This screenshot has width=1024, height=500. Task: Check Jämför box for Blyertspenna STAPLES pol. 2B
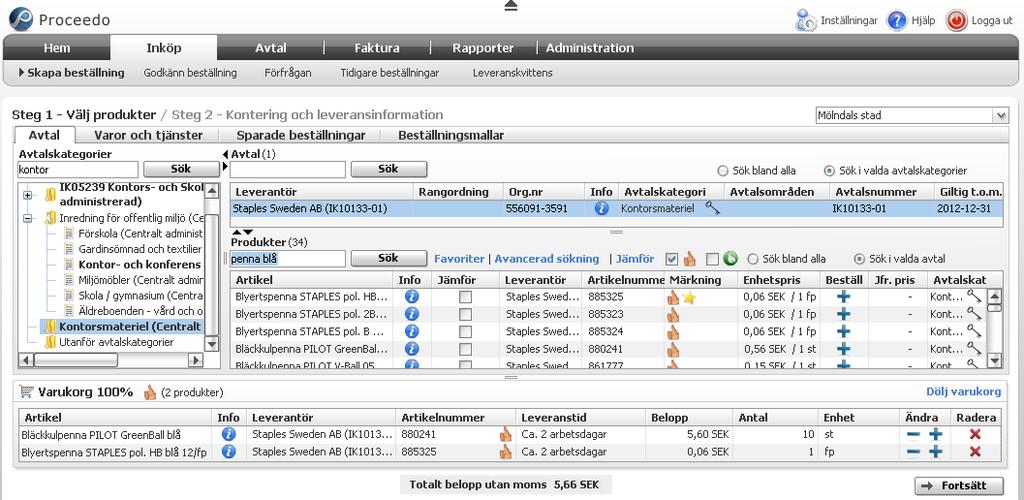[465, 314]
